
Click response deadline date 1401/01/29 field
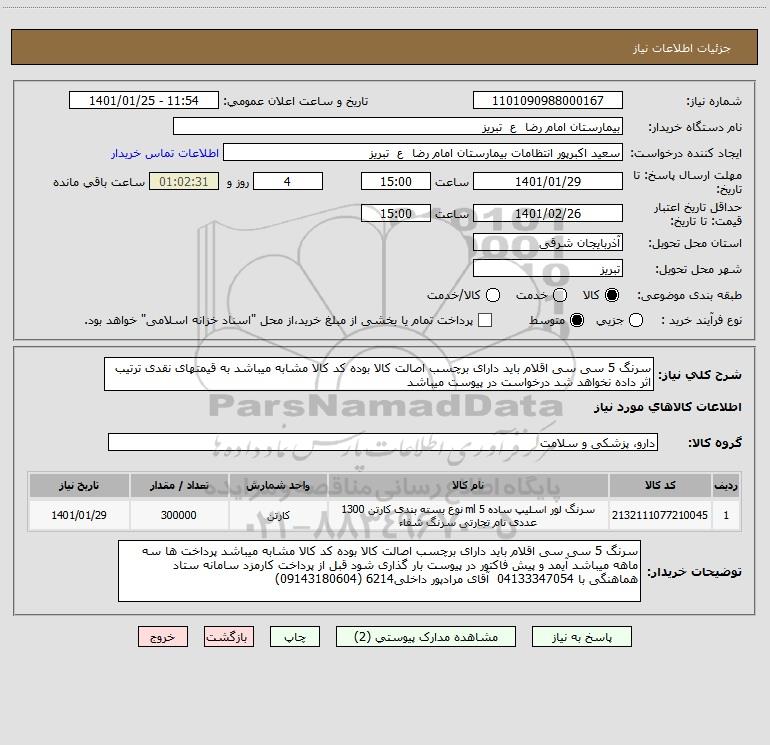point(548,181)
